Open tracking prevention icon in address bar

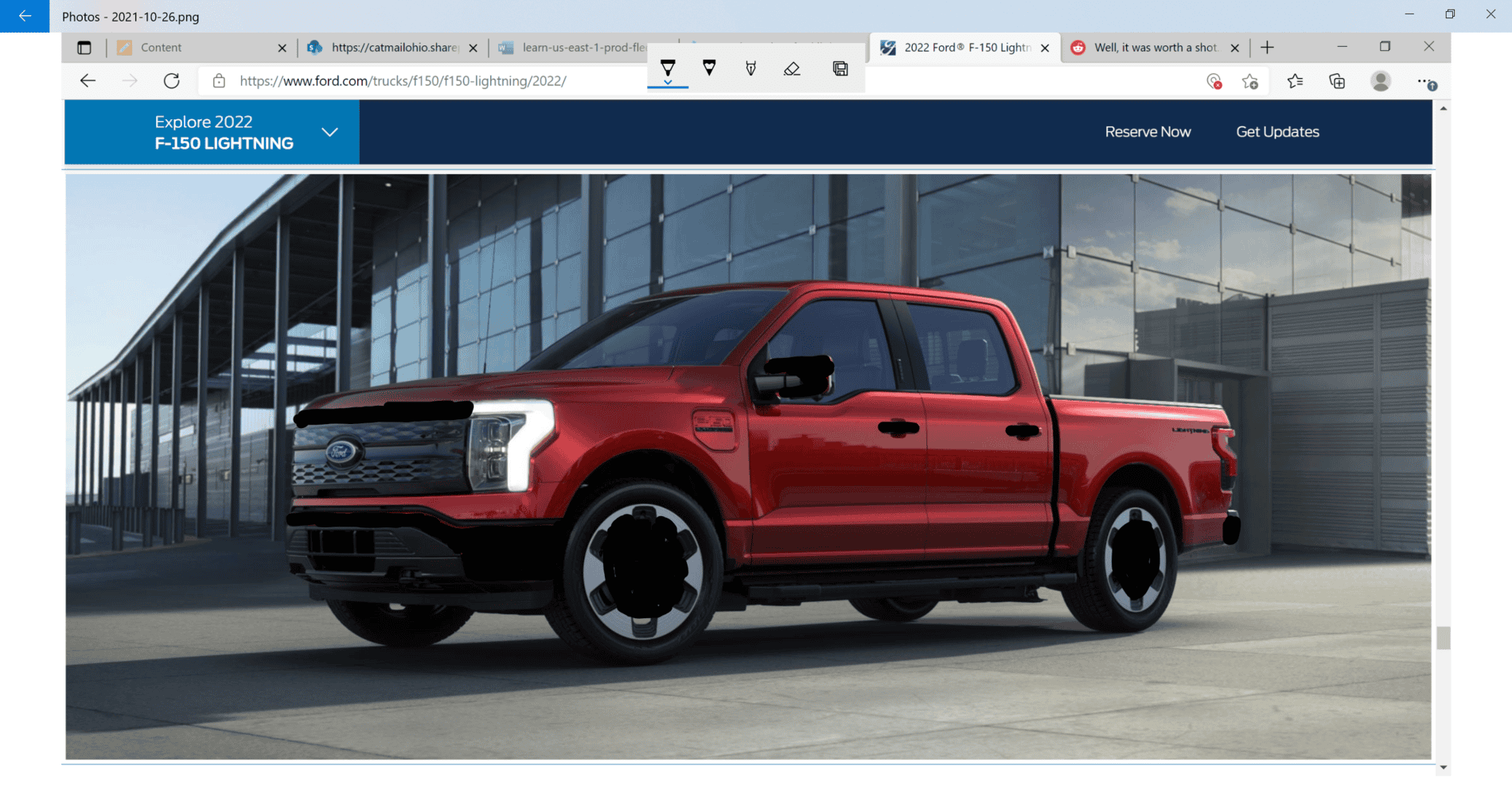coord(1214,81)
